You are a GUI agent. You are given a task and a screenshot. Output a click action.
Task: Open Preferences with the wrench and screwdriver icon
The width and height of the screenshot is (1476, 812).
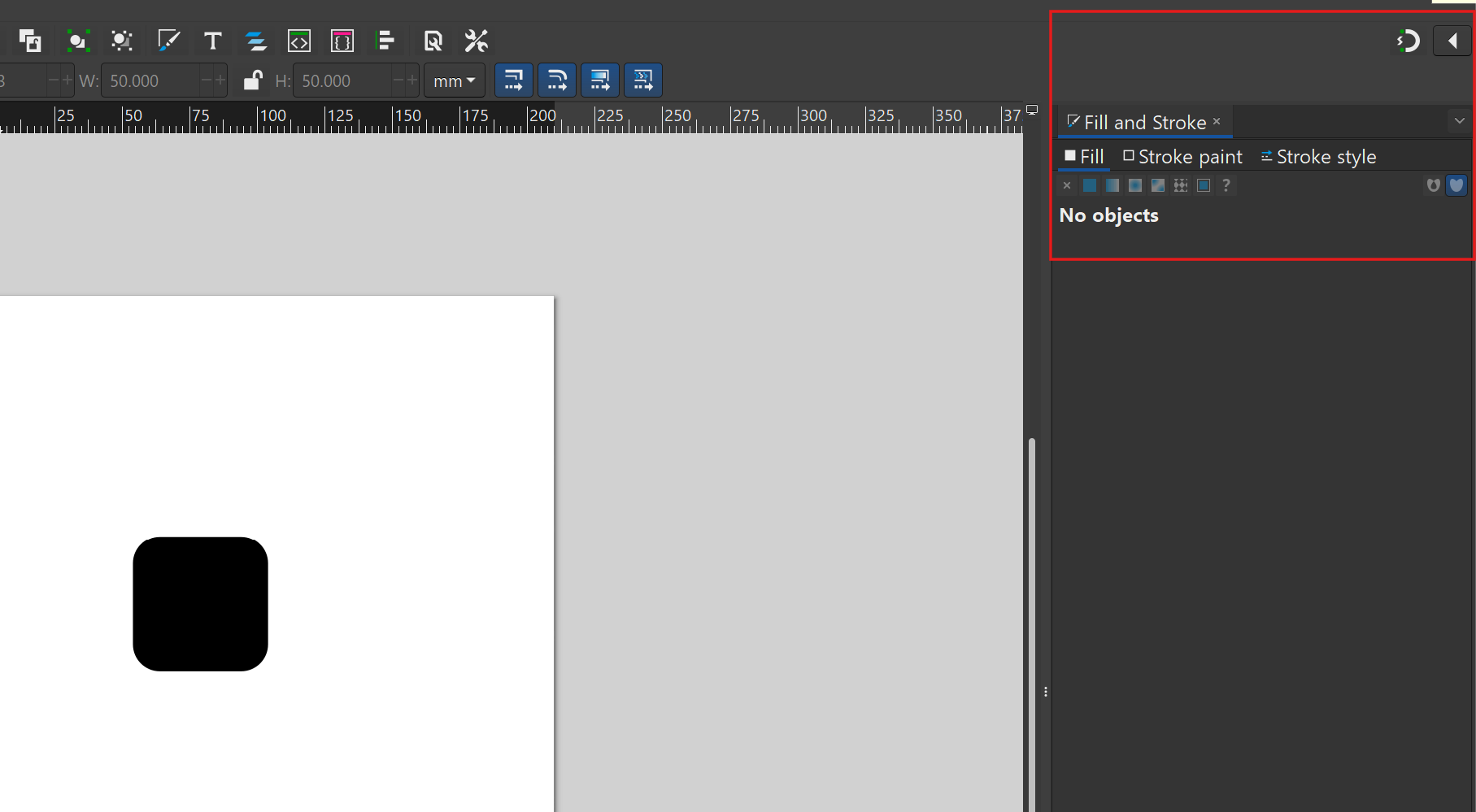[x=476, y=41]
